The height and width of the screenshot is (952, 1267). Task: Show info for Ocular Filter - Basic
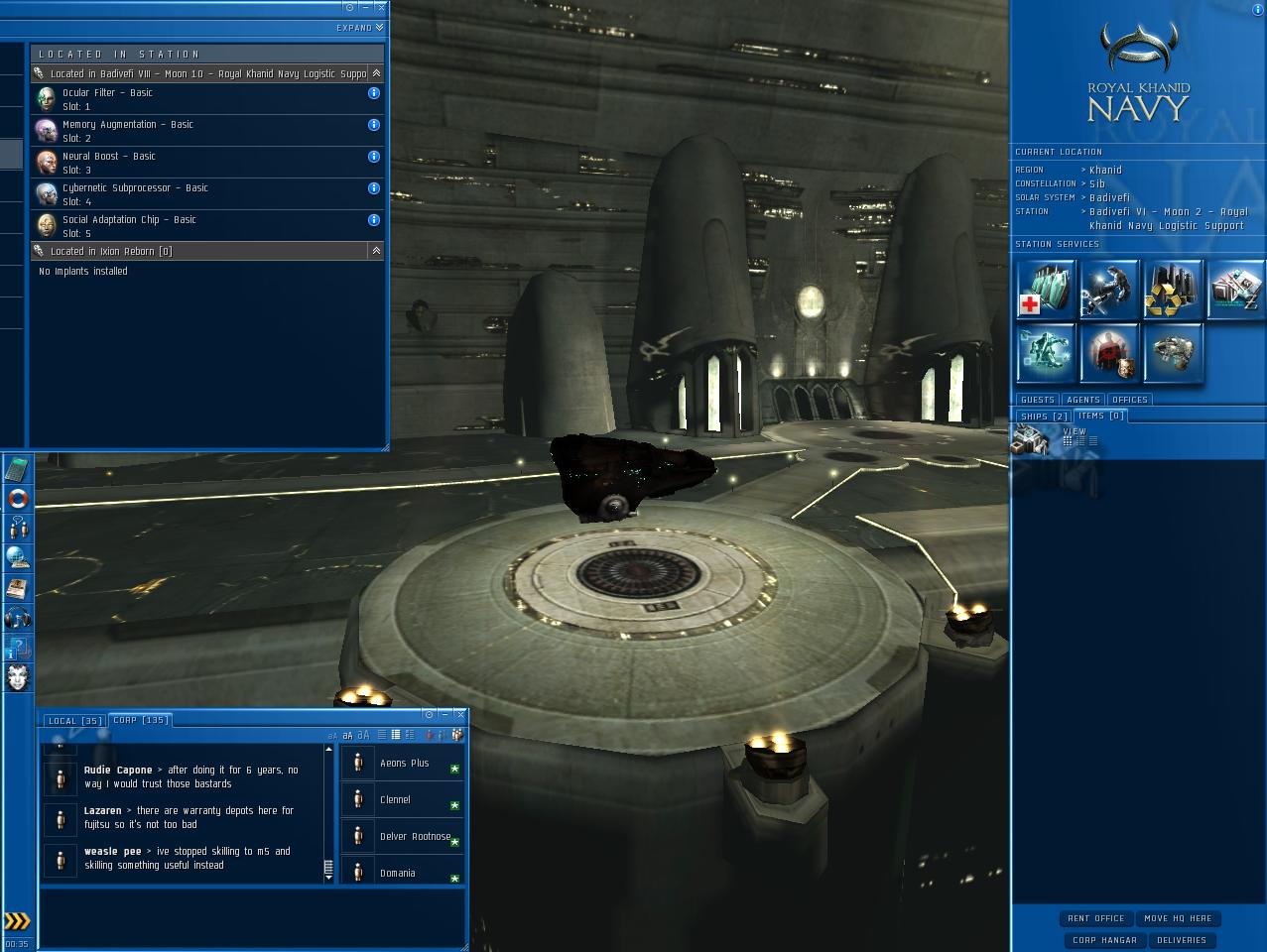(x=374, y=93)
